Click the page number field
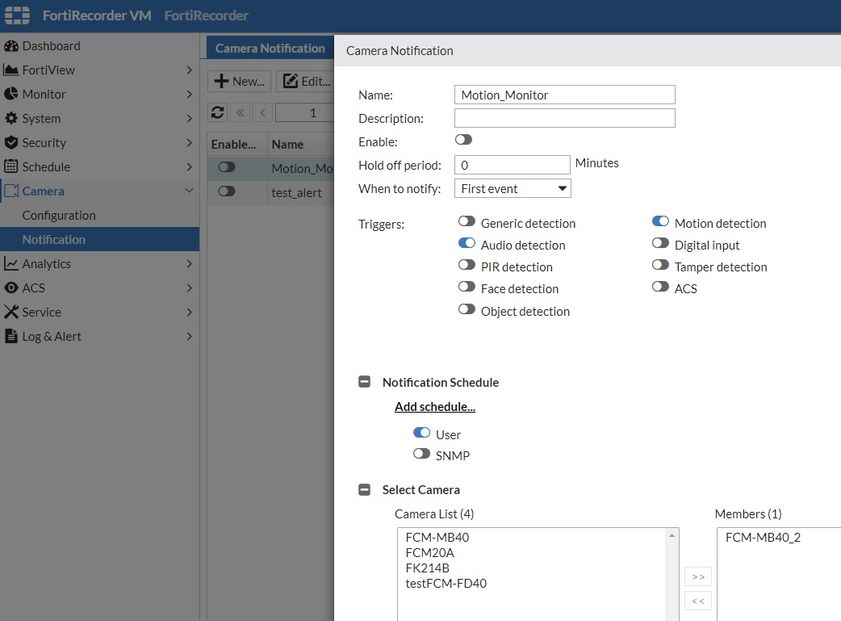This screenshot has height=621, width=841. 305,113
